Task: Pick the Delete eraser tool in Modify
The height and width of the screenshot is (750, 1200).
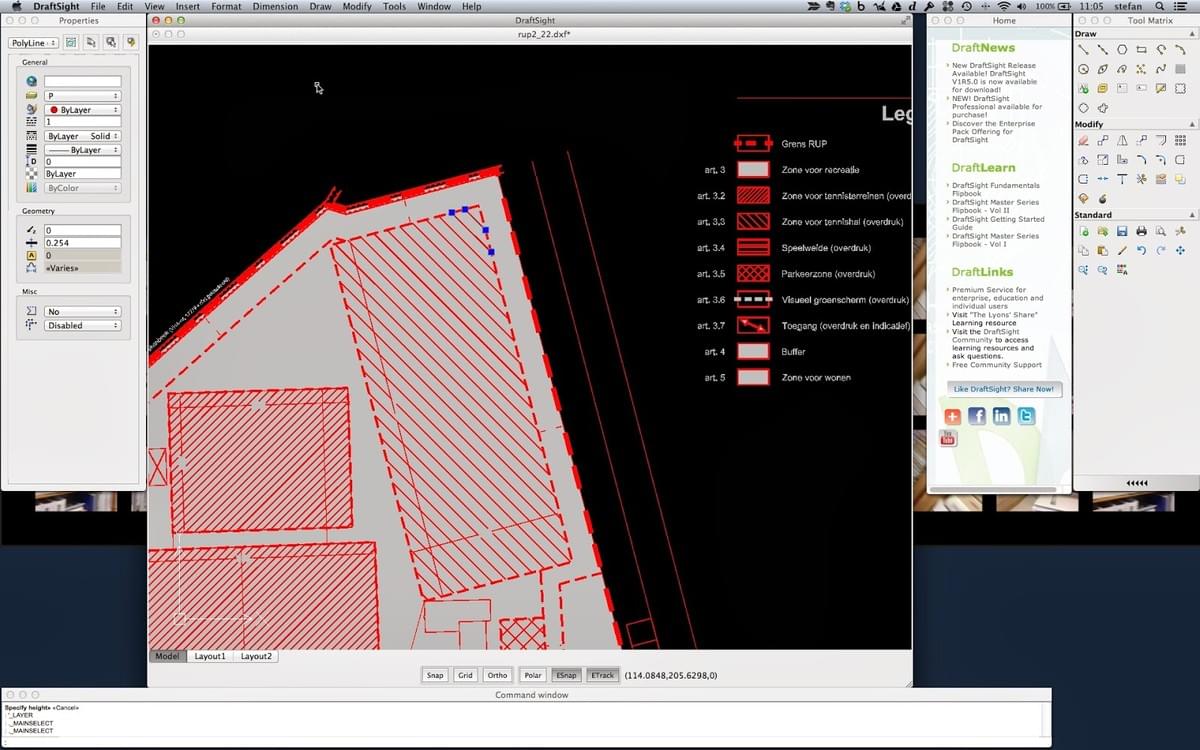Action: point(1083,141)
